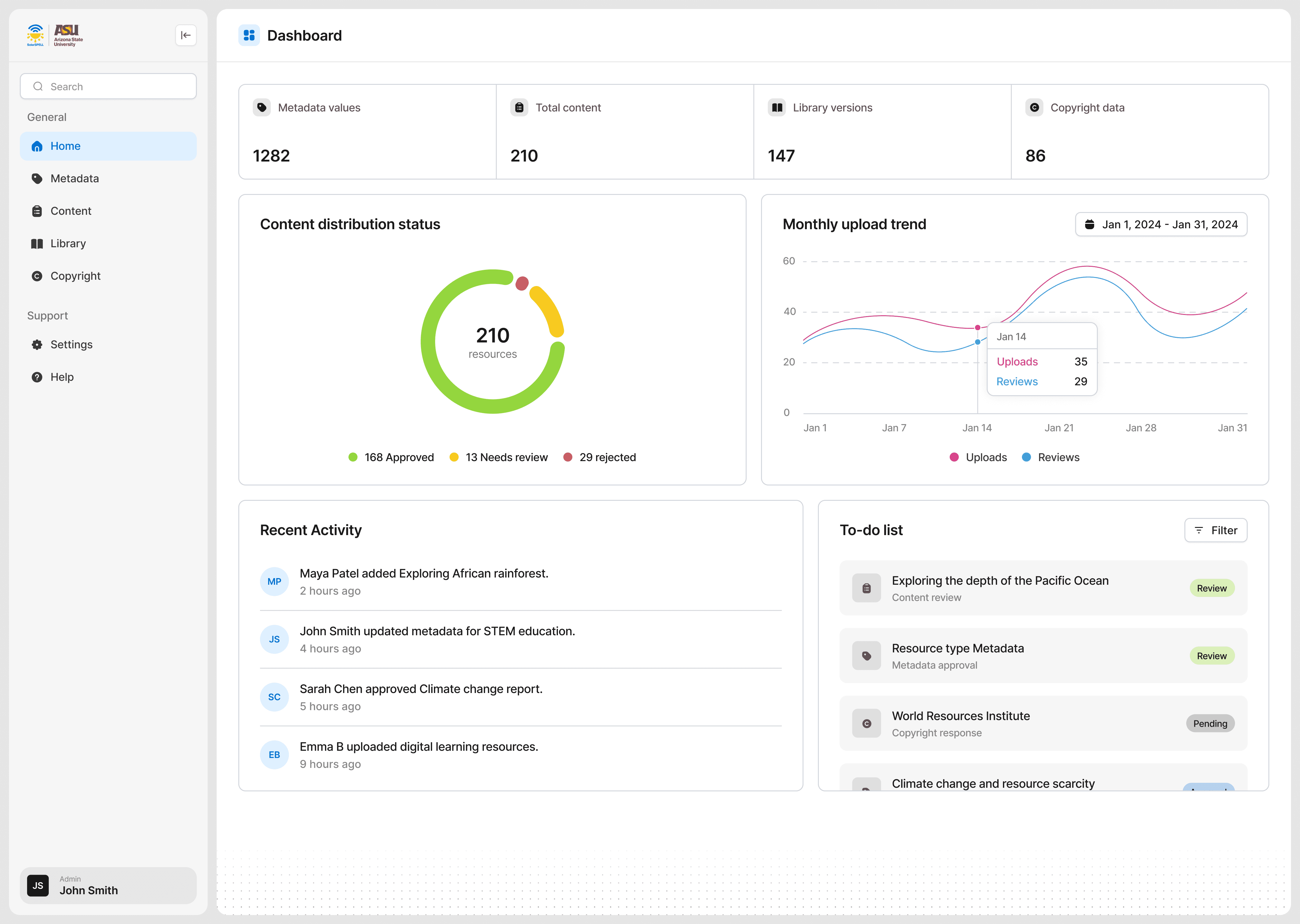The image size is (1300, 924).
Task: Click the Library versions book icon
Action: [x=777, y=108]
